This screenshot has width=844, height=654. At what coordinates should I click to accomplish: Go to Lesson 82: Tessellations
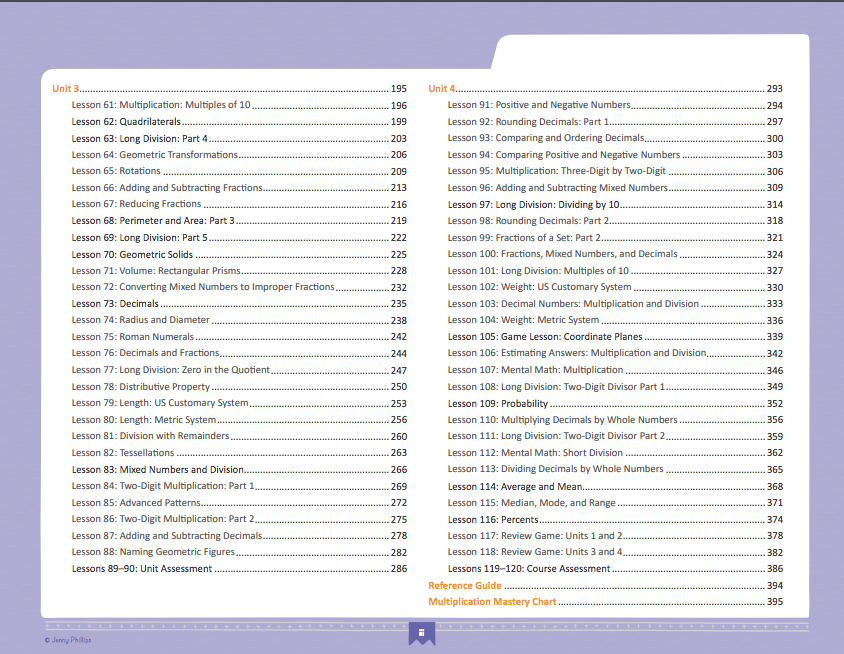point(123,453)
